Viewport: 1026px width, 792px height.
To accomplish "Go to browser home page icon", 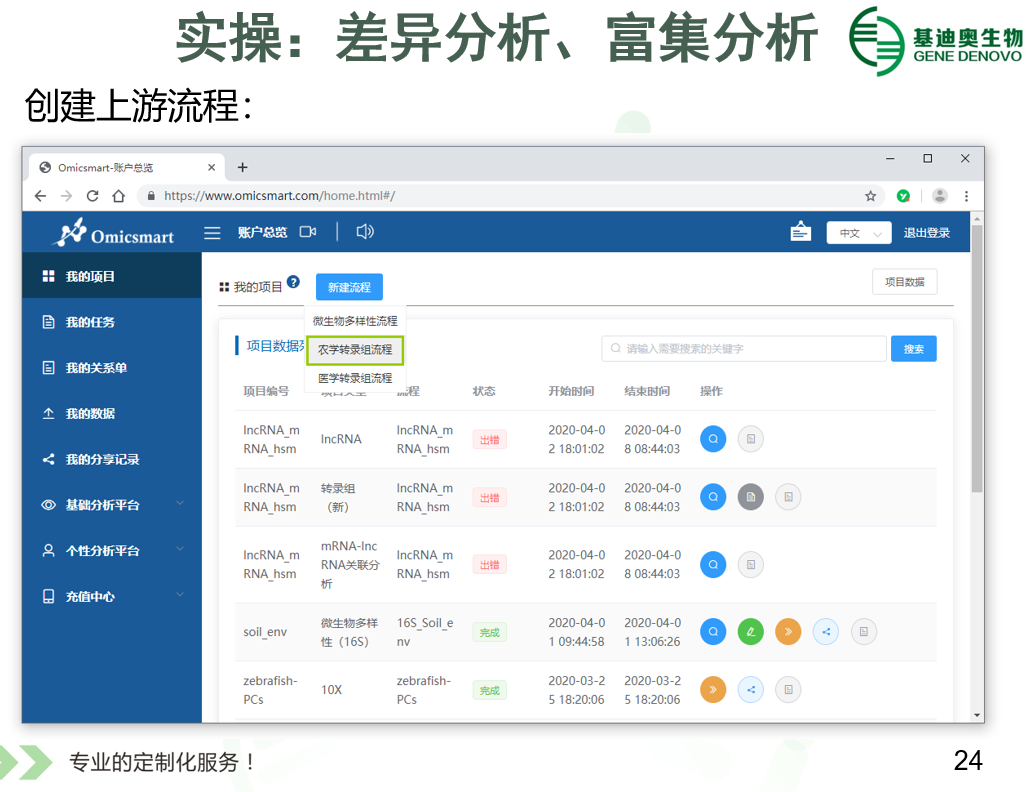I will click(118, 196).
